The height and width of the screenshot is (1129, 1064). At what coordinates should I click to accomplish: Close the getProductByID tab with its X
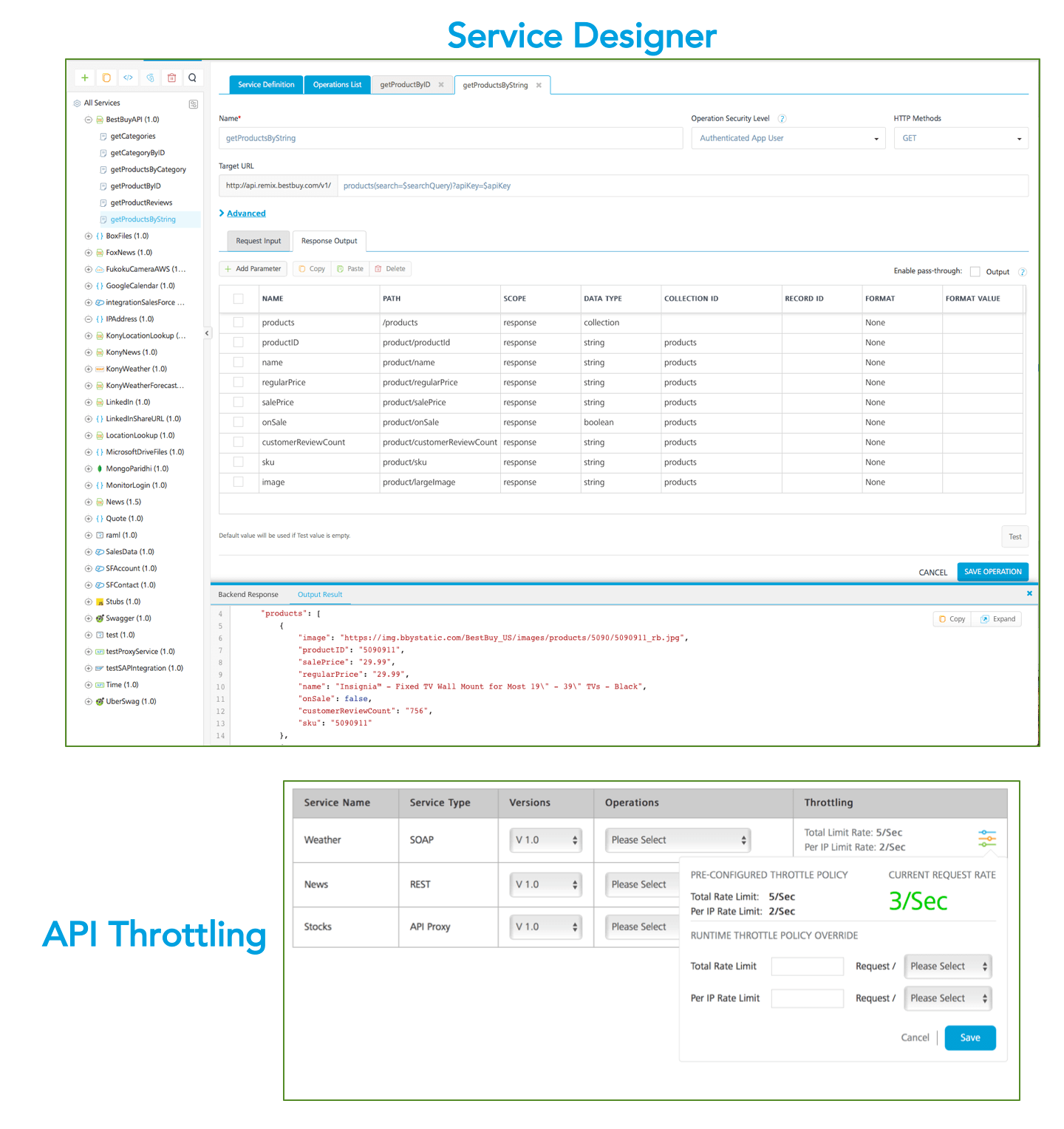(441, 85)
